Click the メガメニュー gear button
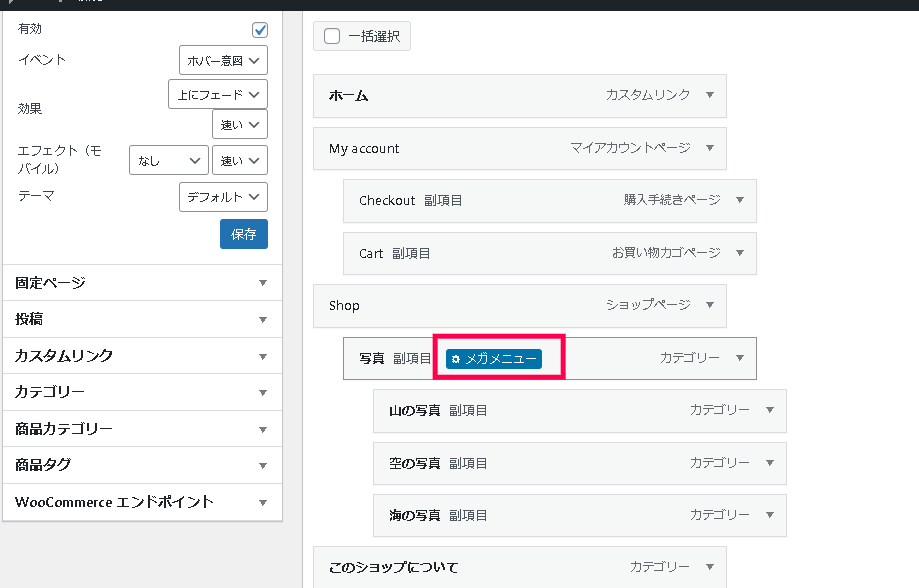Screen dimensions: 919x588 pyautogui.click(x=493, y=359)
